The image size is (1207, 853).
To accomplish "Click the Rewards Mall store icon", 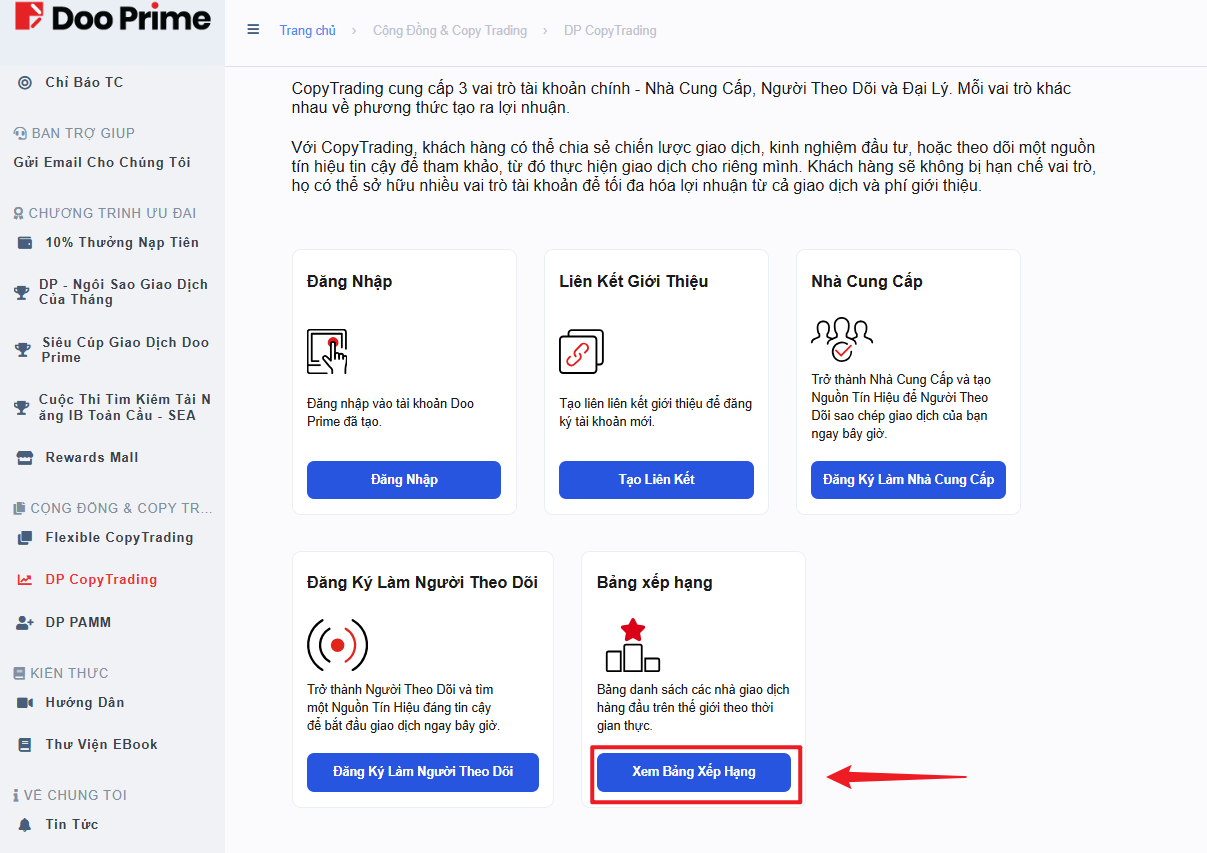I will [x=25, y=457].
